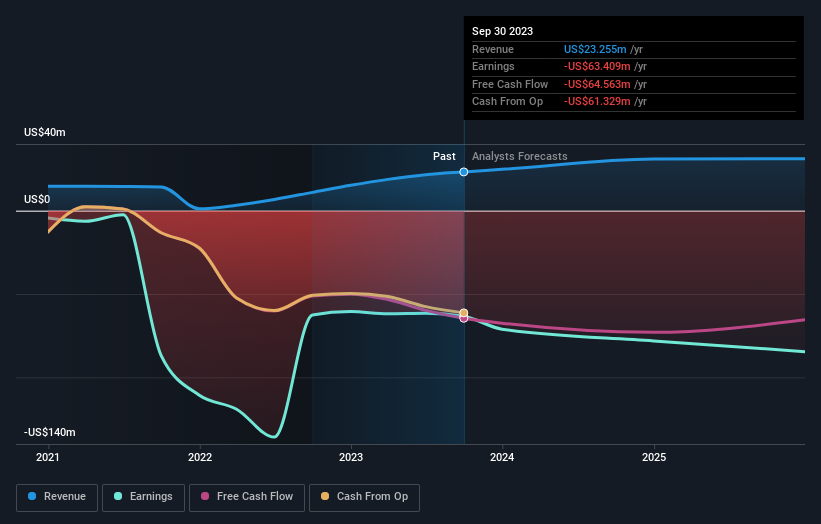Click the Earnings row label in tooltip
The height and width of the screenshot is (524, 821).
(x=493, y=66)
